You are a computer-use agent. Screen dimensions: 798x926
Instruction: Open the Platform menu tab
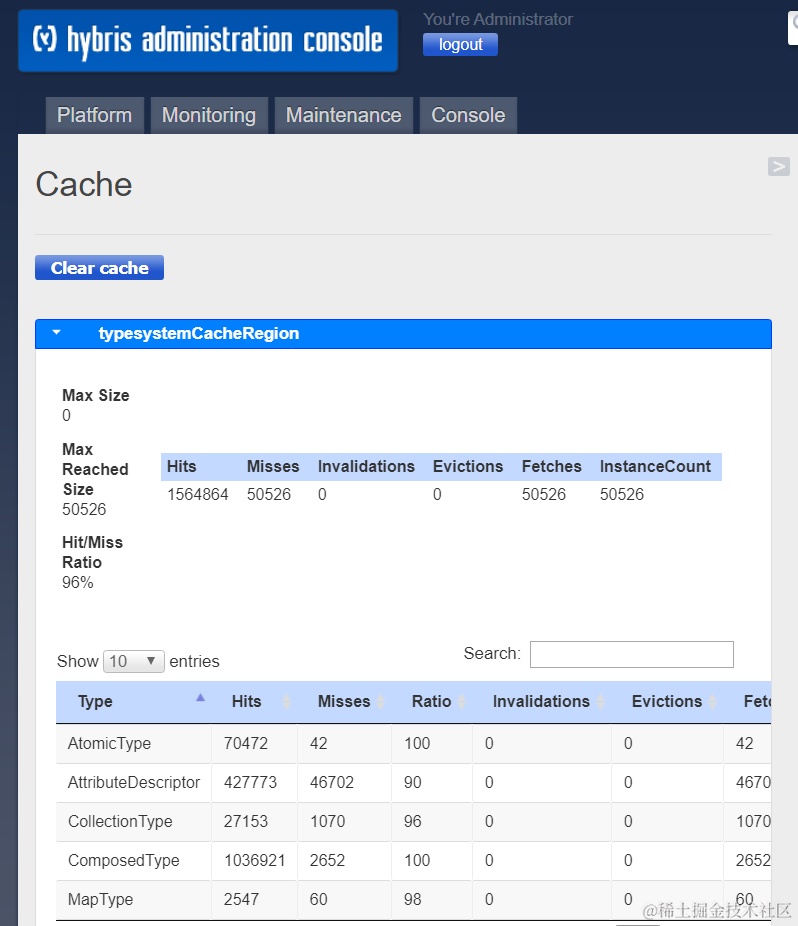[x=95, y=115]
